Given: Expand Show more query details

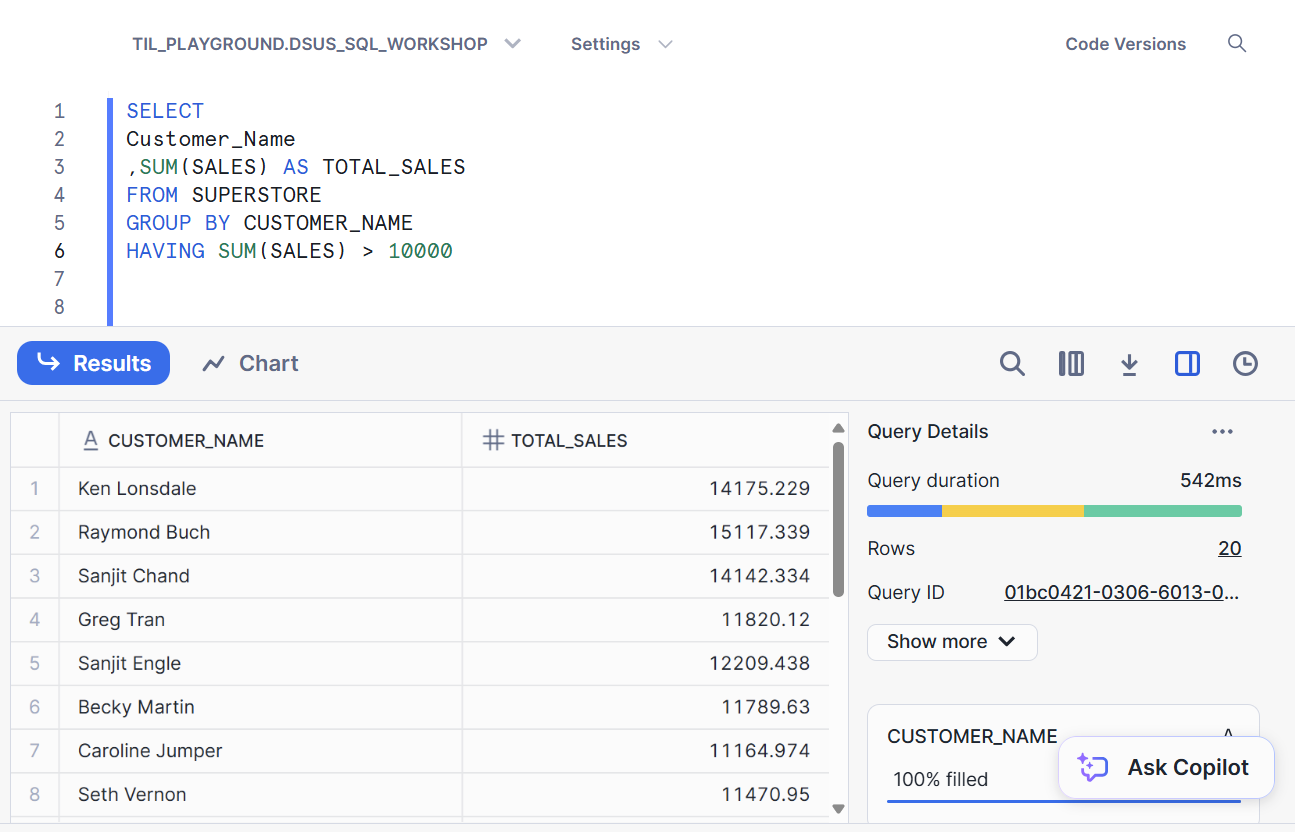Looking at the screenshot, I should [x=951, y=642].
